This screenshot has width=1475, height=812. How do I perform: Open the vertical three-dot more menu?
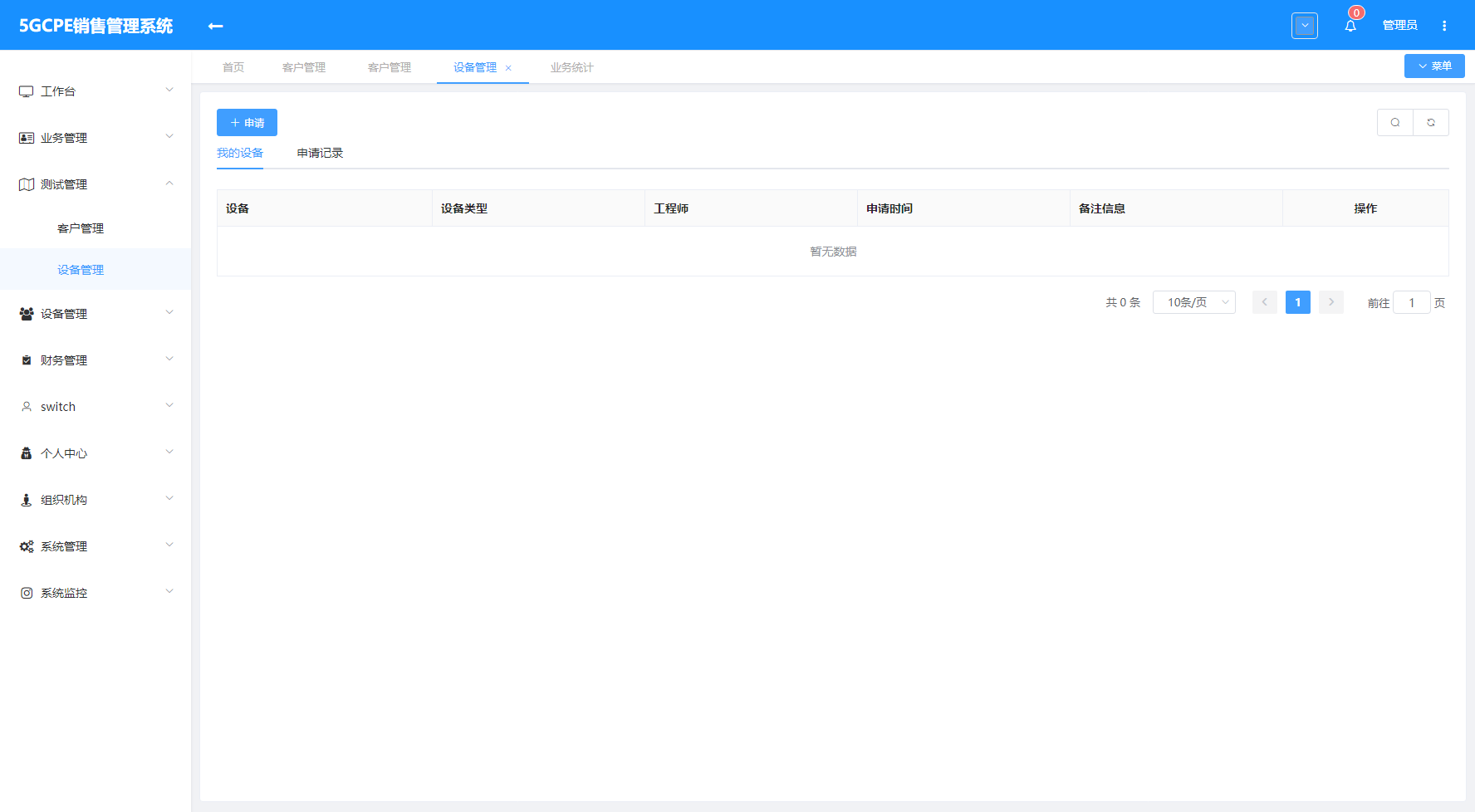(1444, 26)
